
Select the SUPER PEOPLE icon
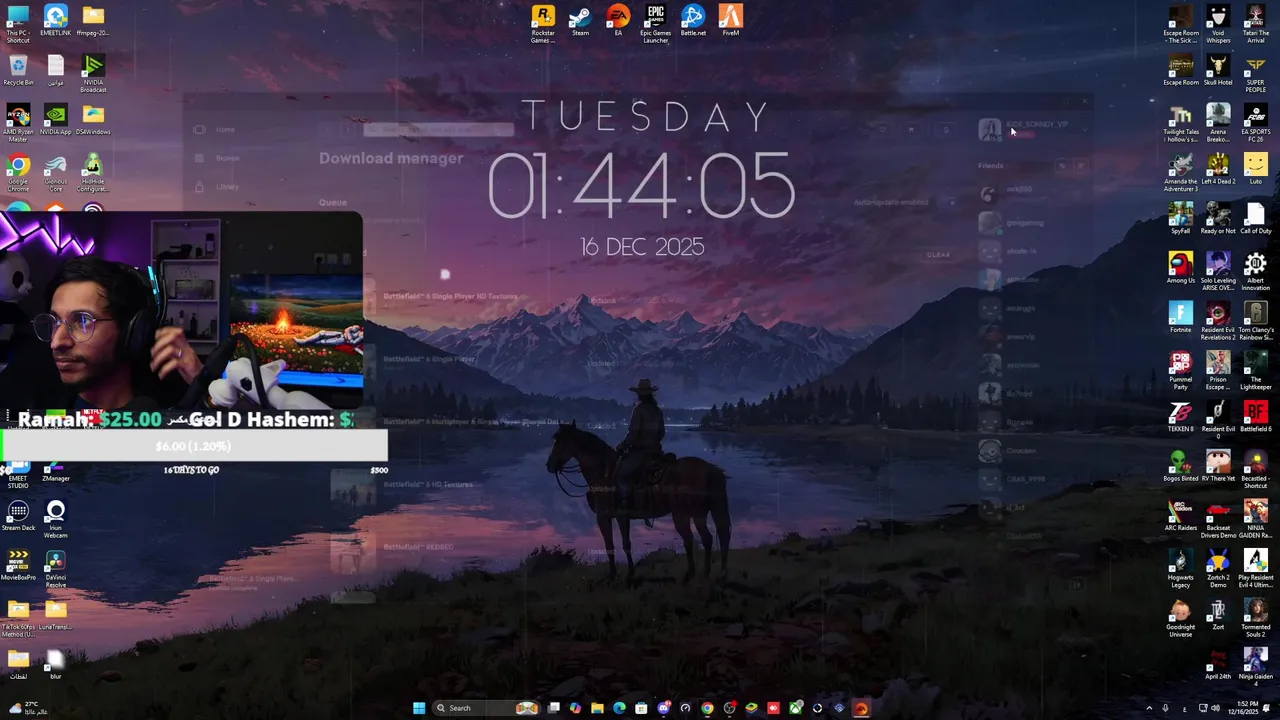[1255, 74]
